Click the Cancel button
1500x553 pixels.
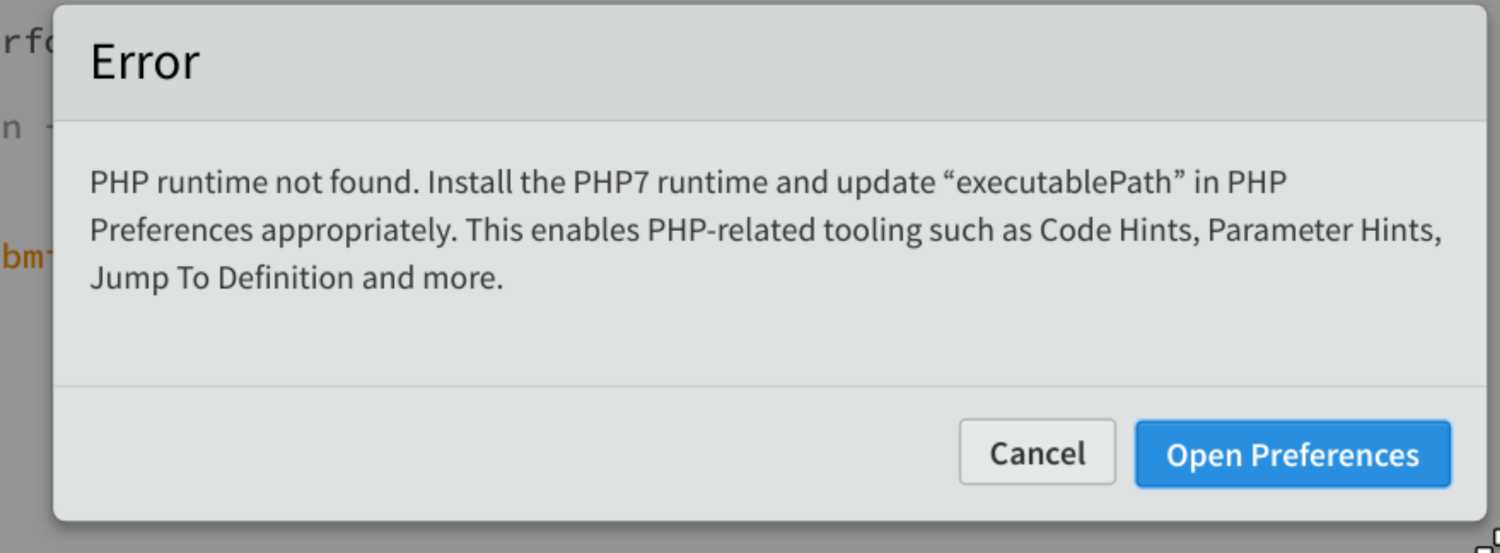pyautogui.click(x=1037, y=452)
